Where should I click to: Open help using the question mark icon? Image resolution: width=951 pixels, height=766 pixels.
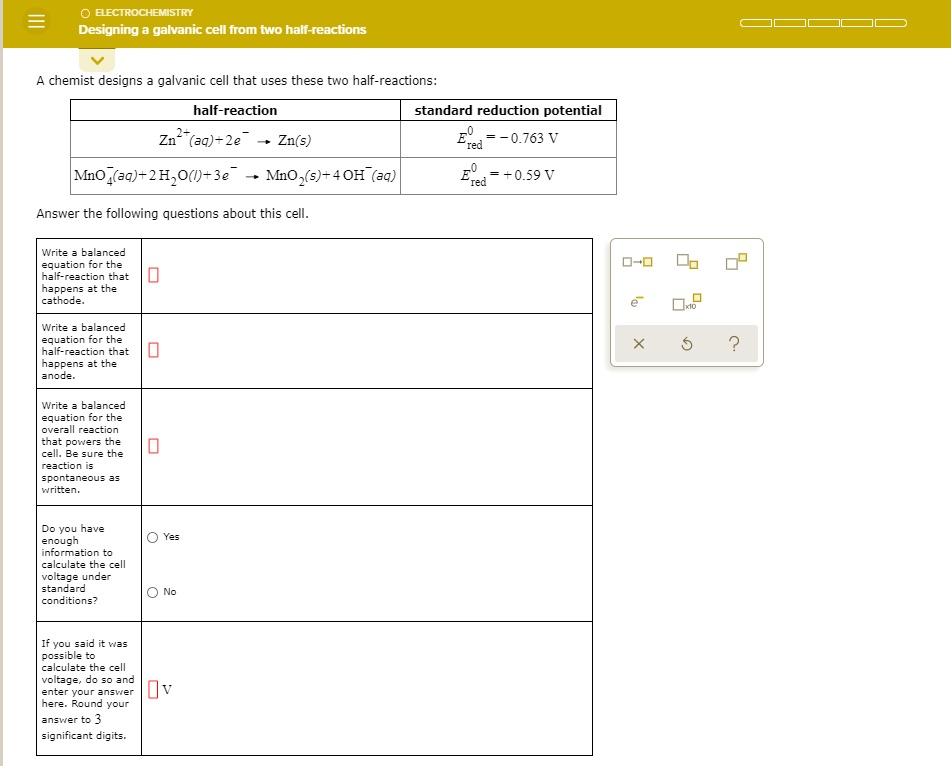click(x=734, y=343)
